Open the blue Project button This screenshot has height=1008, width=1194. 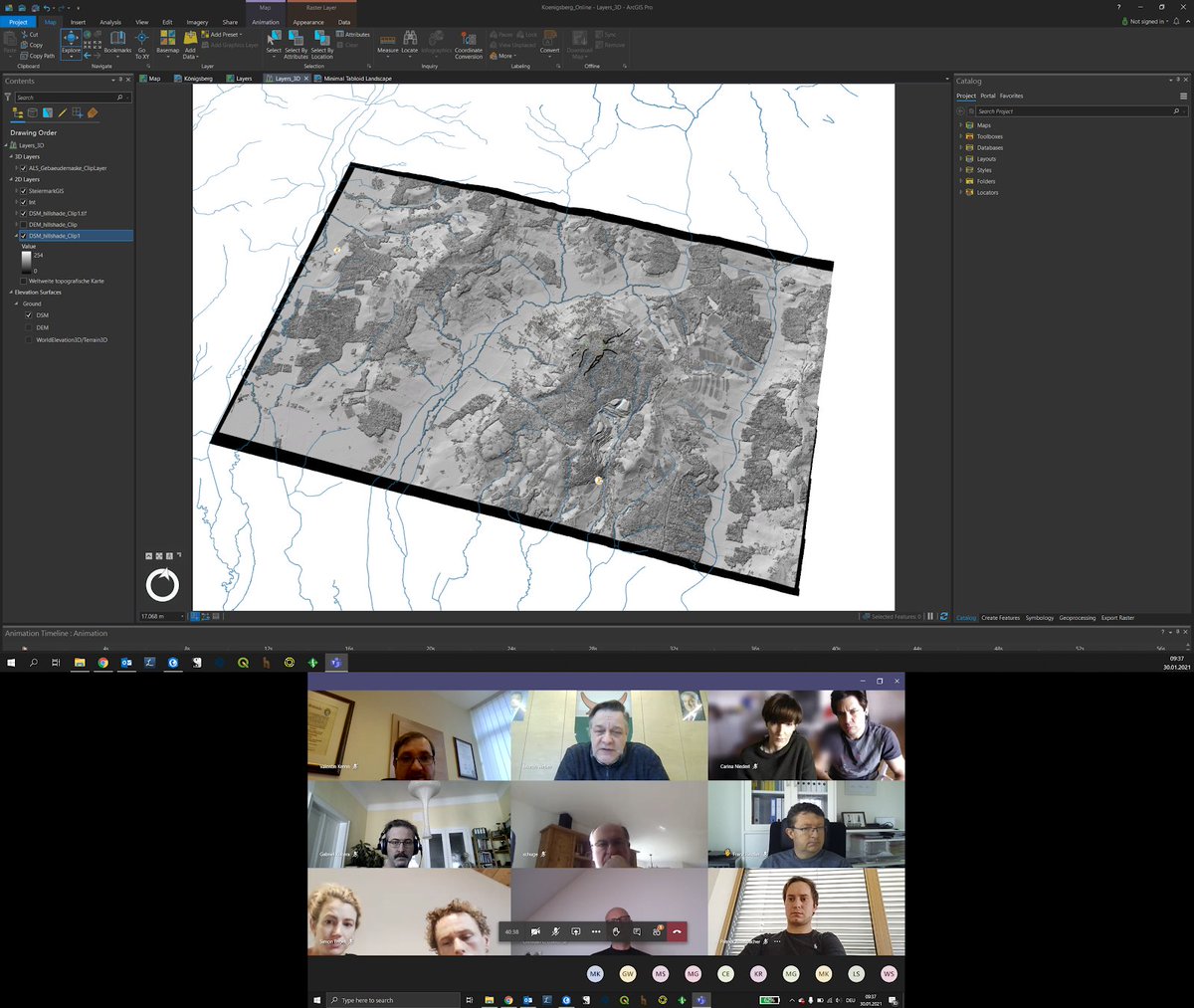click(x=18, y=22)
